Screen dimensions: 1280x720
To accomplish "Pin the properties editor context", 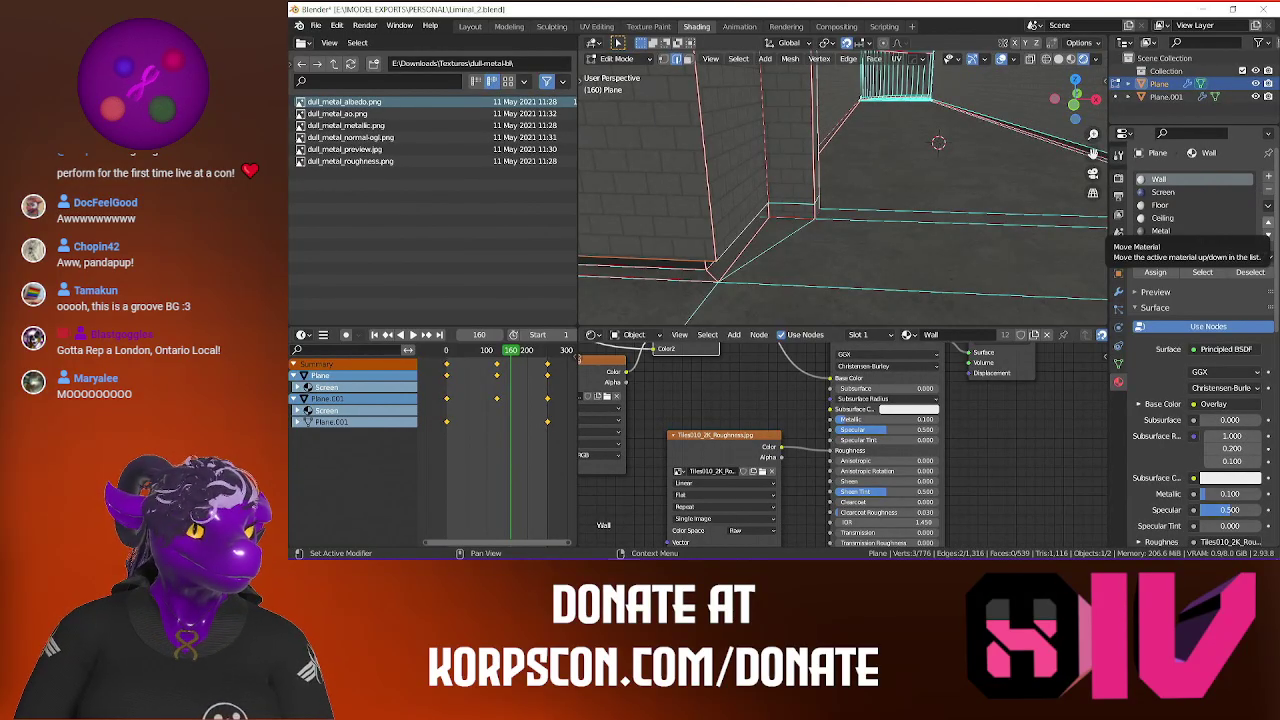I will [1269, 153].
